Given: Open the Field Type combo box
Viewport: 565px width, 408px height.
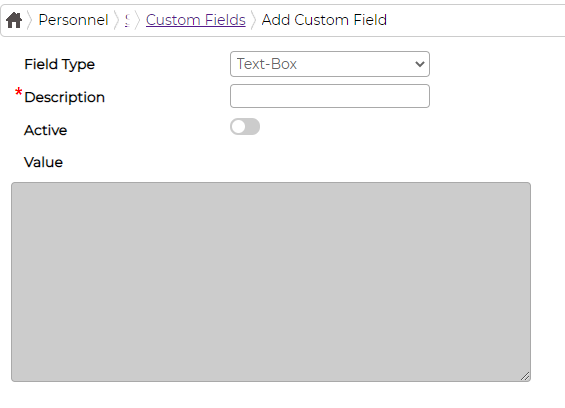Looking at the screenshot, I should click(330, 64).
